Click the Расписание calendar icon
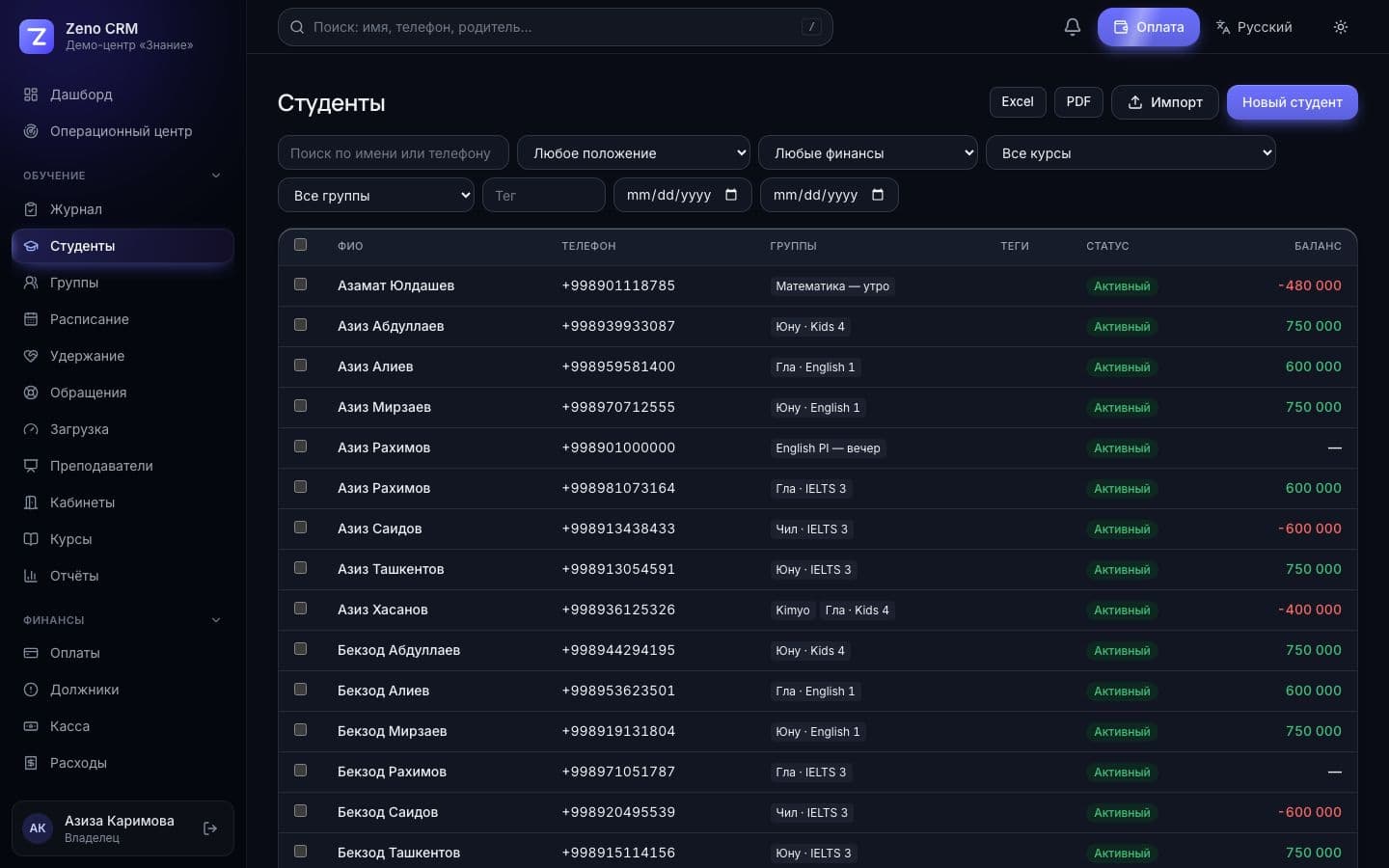This screenshot has width=1389, height=868. click(x=31, y=319)
